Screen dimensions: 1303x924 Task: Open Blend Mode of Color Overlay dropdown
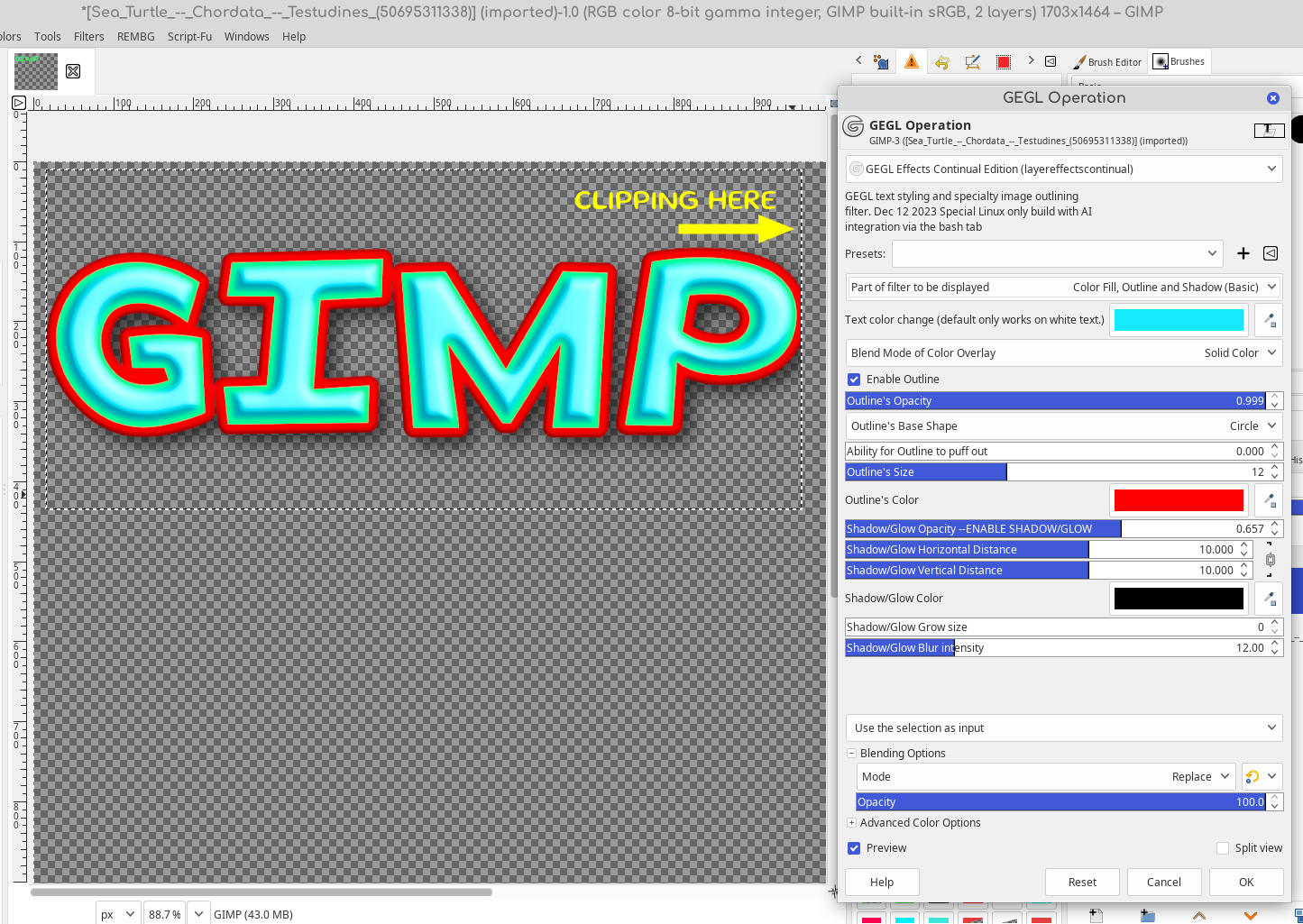pyautogui.click(x=1064, y=353)
